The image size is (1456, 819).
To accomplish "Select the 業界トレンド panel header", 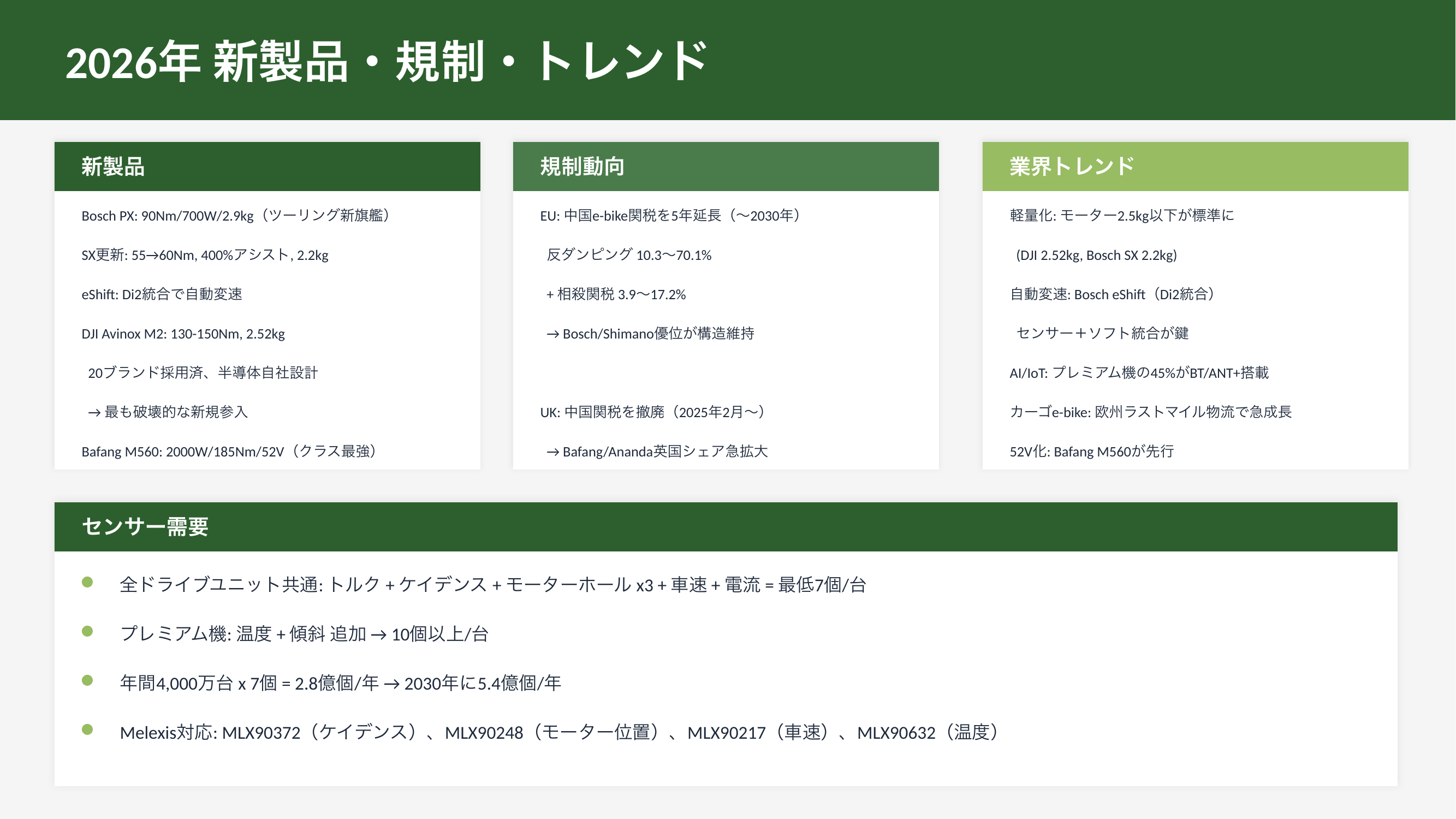I will pos(1194,166).
